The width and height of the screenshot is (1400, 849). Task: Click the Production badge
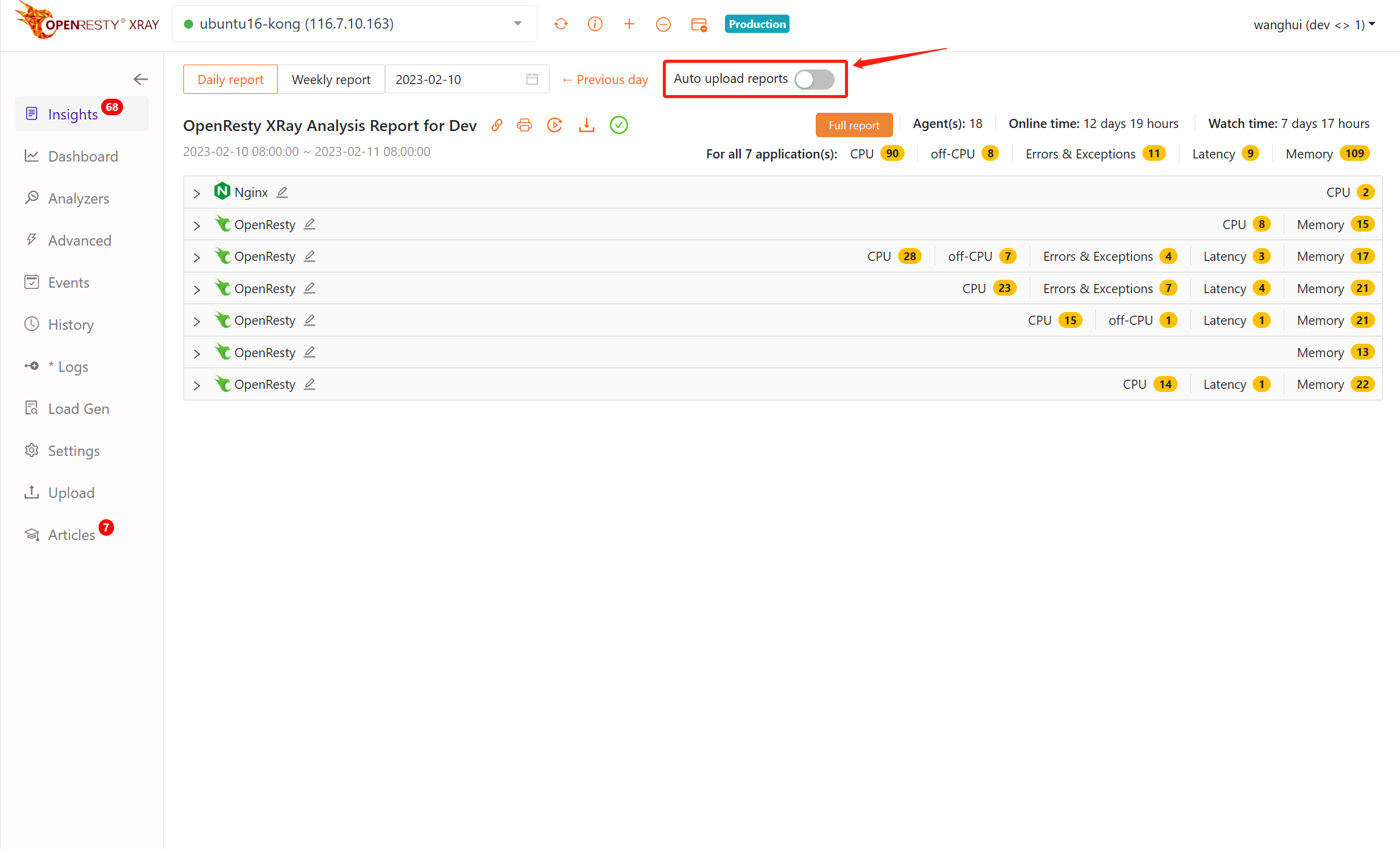[x=757, y=24]
